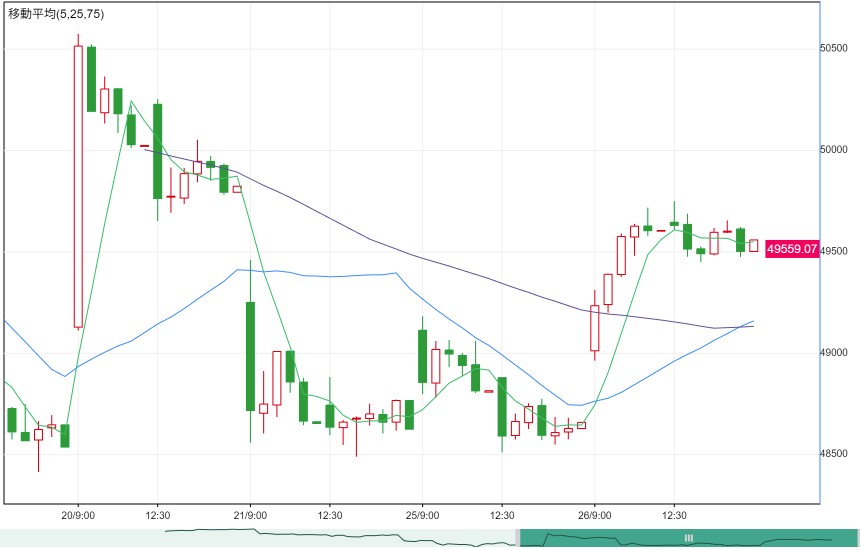Click the red gap-up candlestick at 26/9:00
The height and width of the screenshot is (550, 861).
click(x=595, y=328)
